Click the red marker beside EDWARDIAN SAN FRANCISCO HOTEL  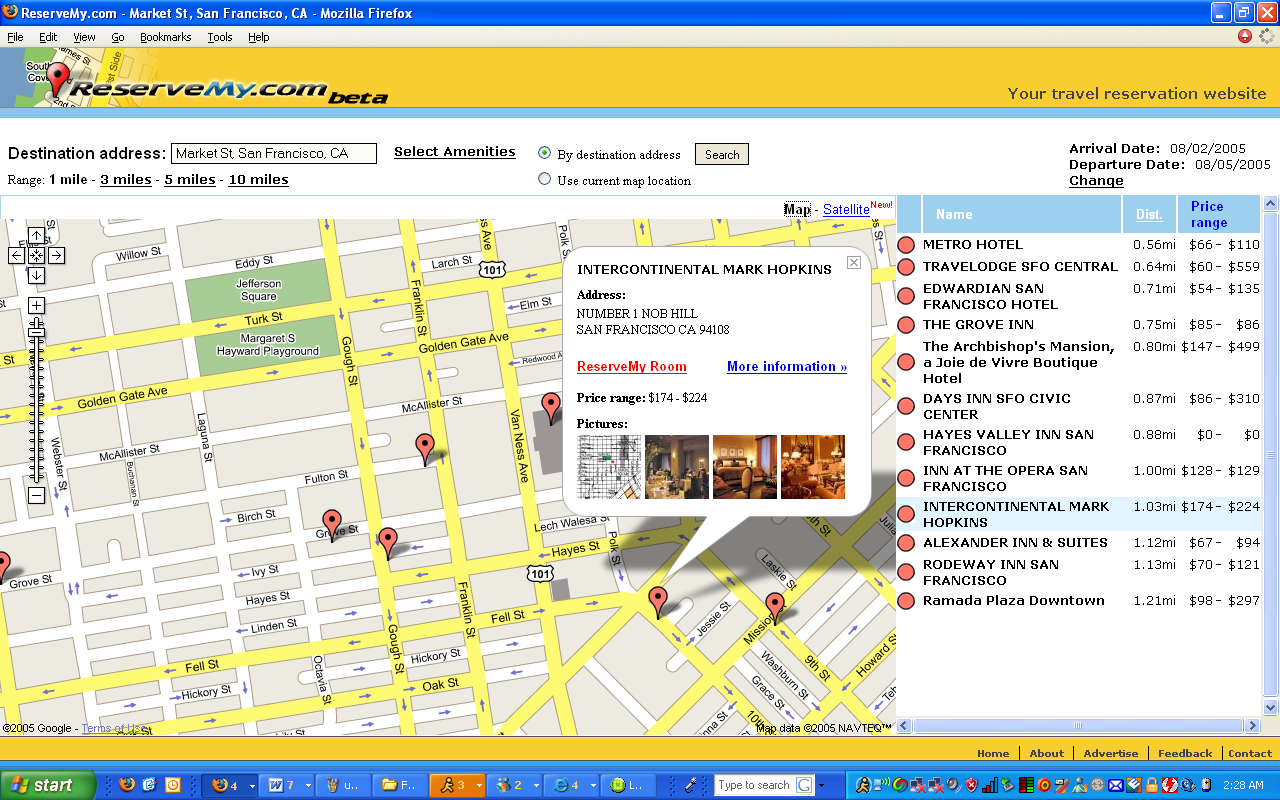click(906, 297)
